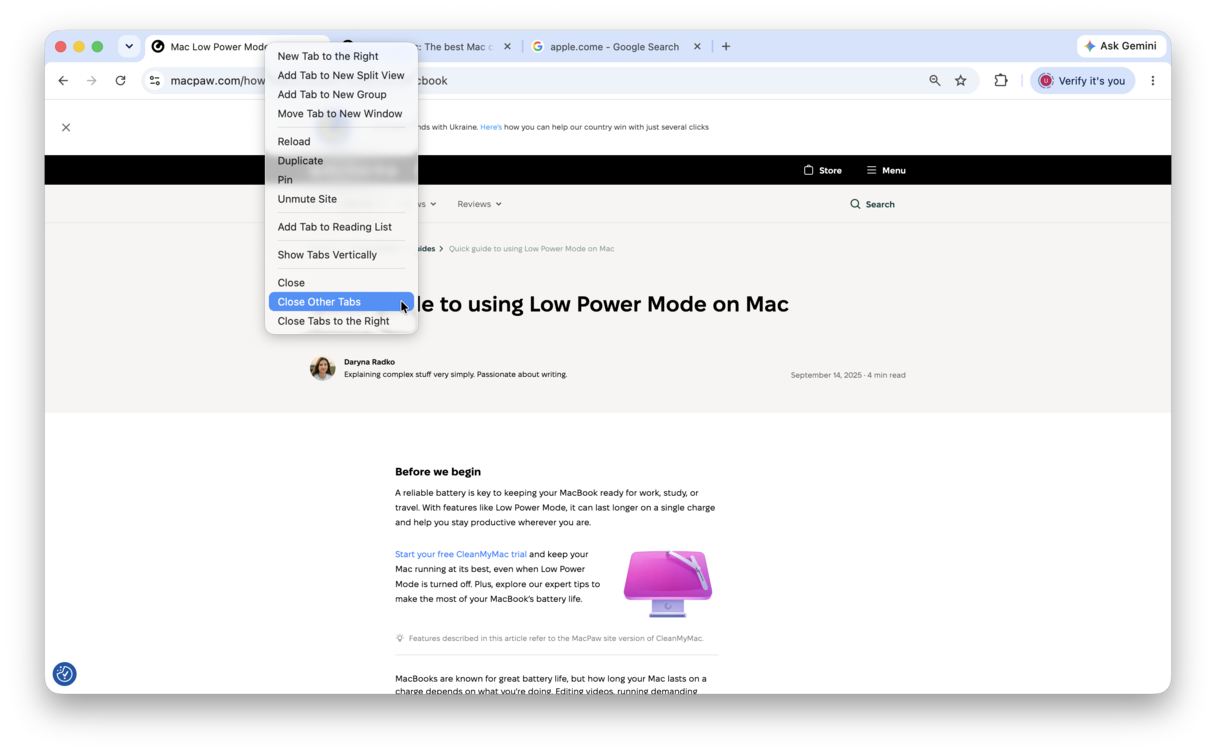Select Add Tab to Reading List

point(341,227)
